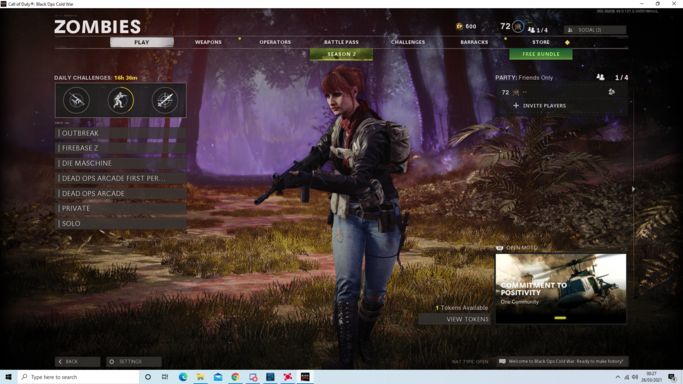Click the Black Ops Cold War taskbar icon
The width and height of the screenshot is (683, 384).
305,377
